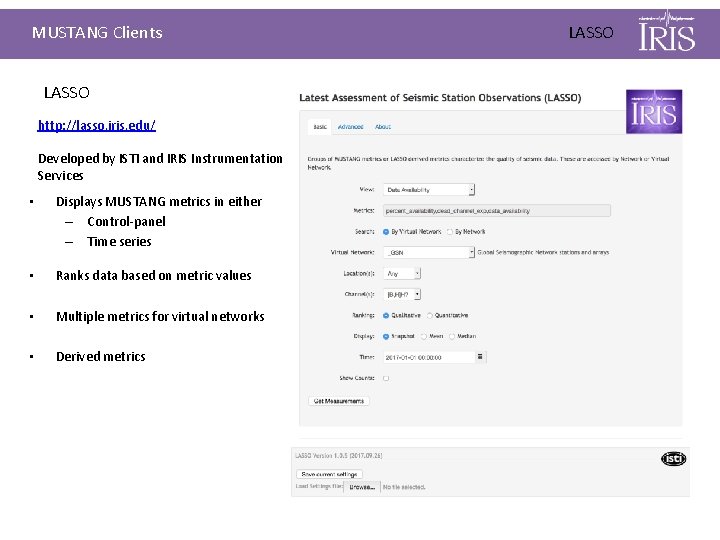
Task: Click the 'Time series' sub-bullet text
Action: coord(119,242)
